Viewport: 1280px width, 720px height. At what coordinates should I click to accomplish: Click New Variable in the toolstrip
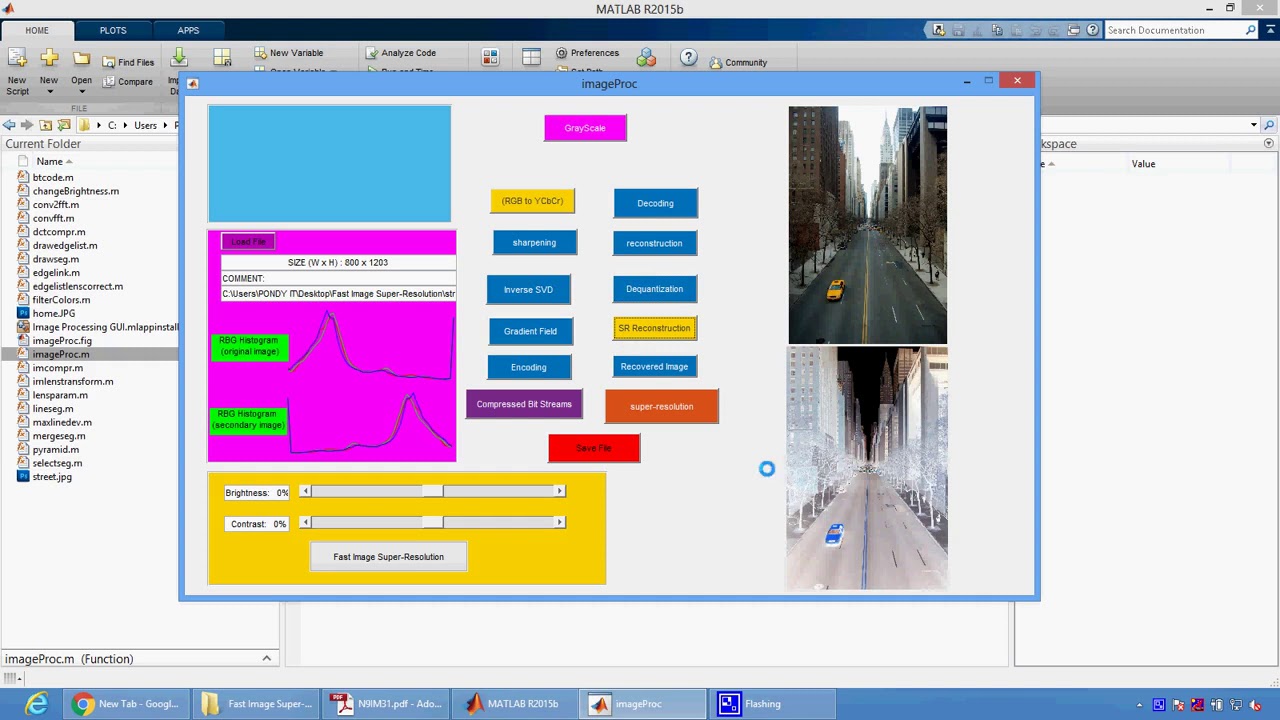[x=288, y=53]
